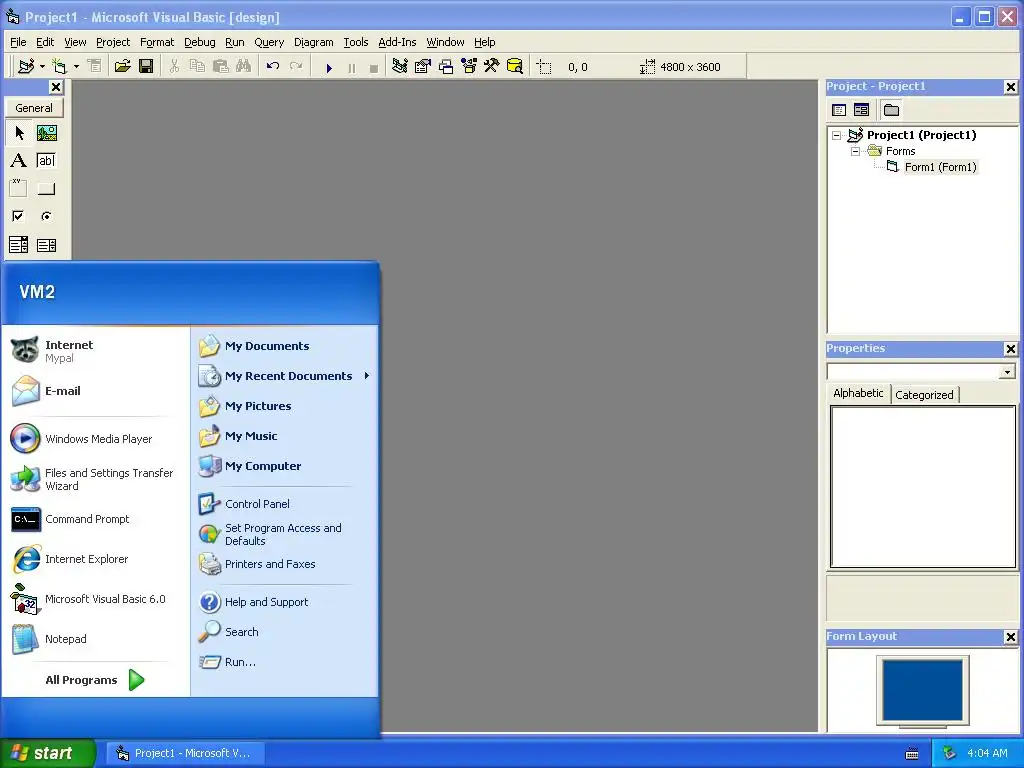Select the OptionButton control in toolbox
The width and height of the screenshot is (1024, 768).
click(46, 216)
